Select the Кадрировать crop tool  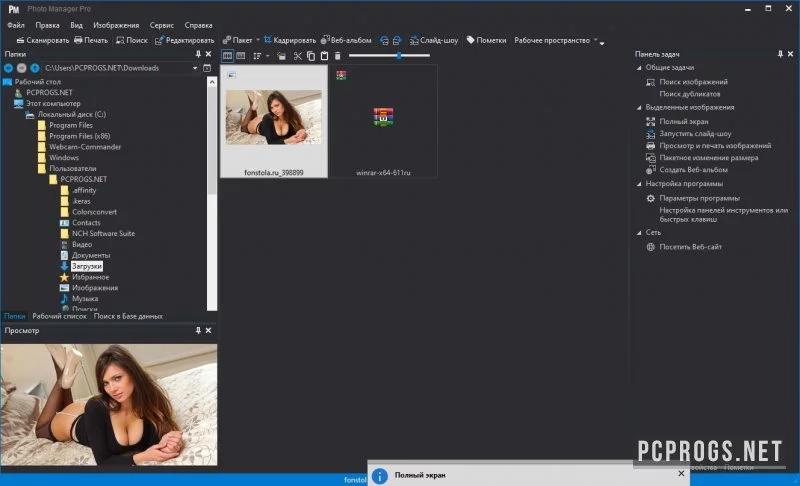(290, 40)
